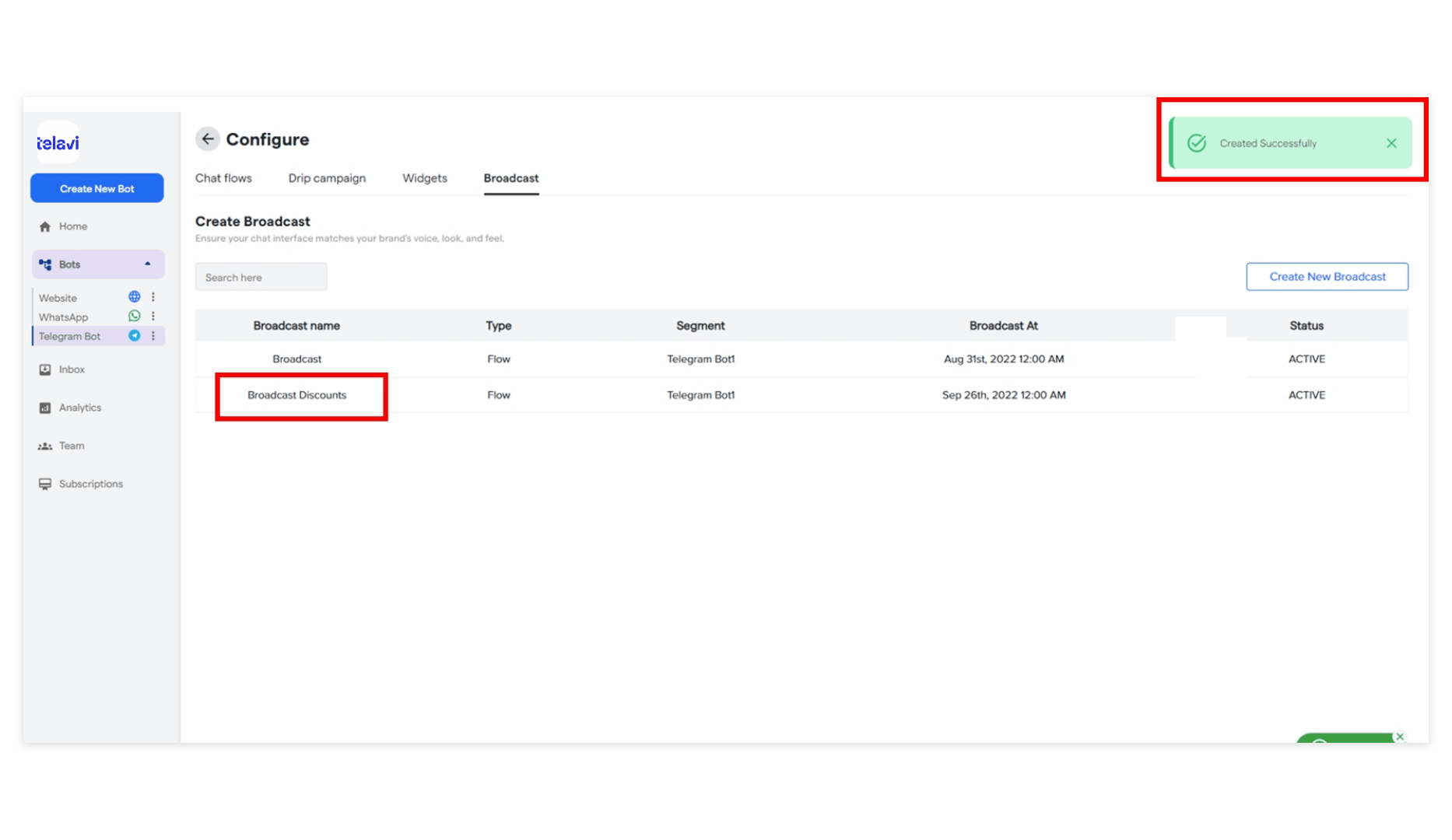Open Website bot options menu (three dots)
Viewport: 1452px width, 840px height.
pos(153,297)
